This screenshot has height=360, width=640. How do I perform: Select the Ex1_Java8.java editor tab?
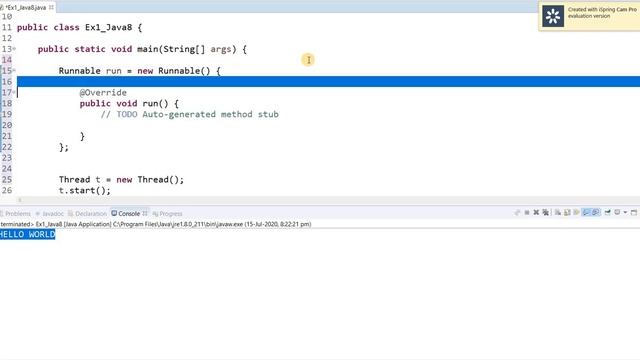(x=25, y=7)
